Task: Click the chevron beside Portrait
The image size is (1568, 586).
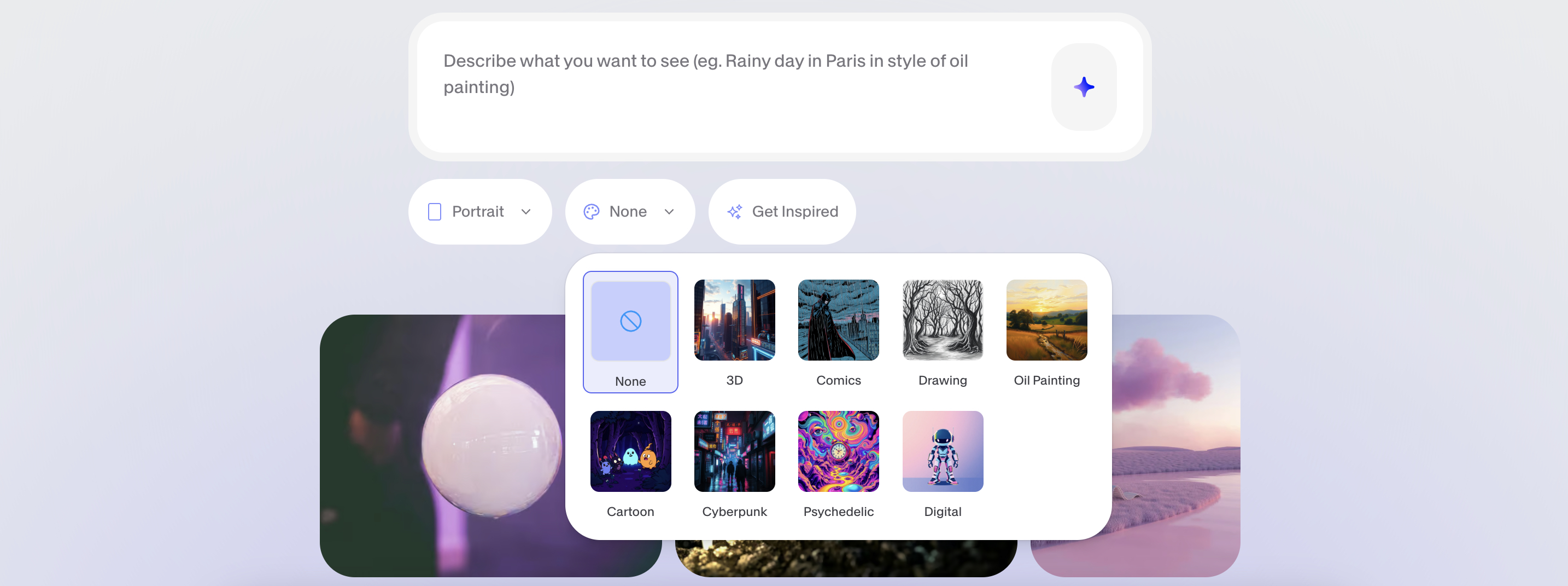Action: coord(526,212)
